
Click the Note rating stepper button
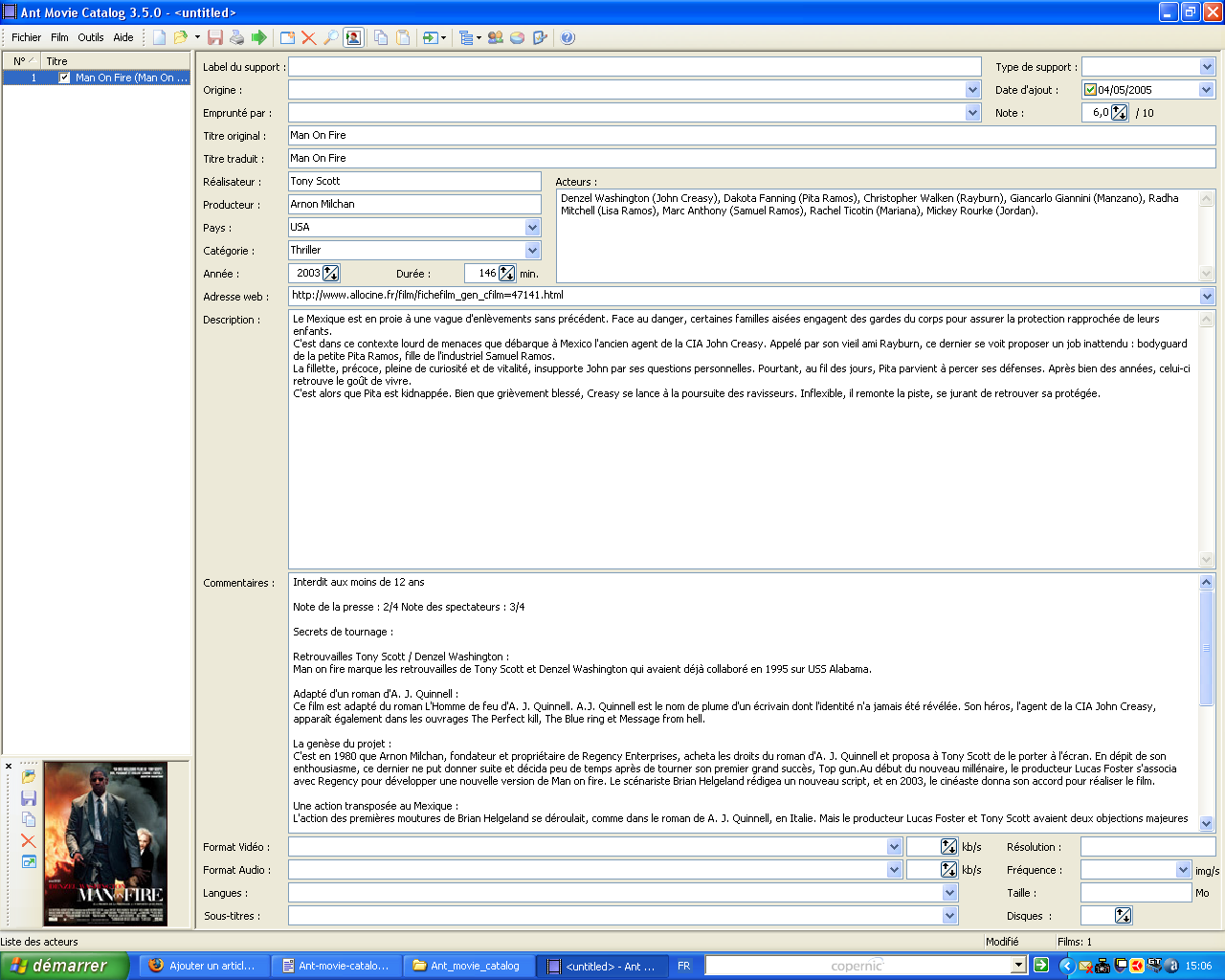[1119, 113]
